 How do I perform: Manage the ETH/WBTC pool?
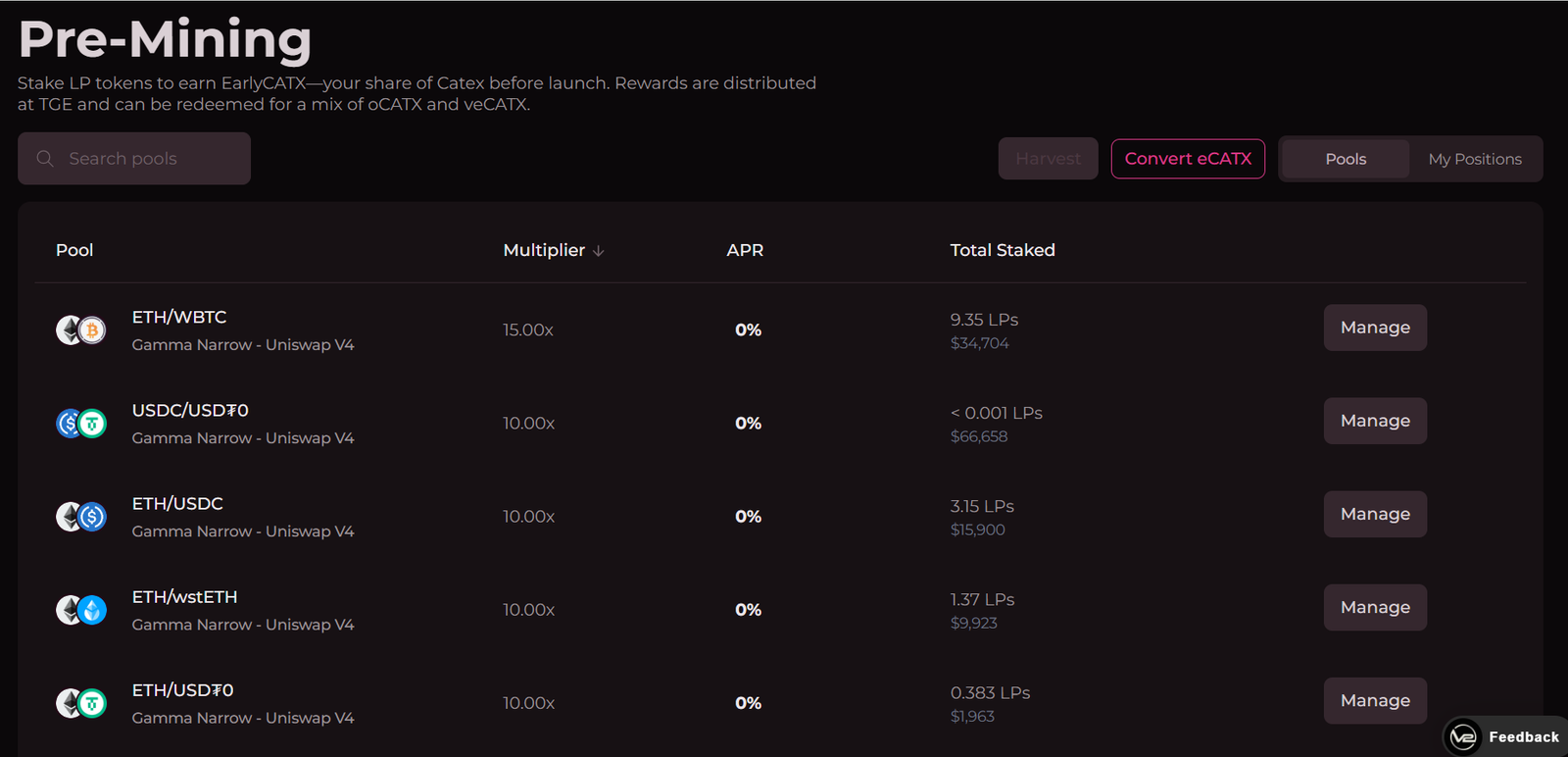coord(1375,328)
